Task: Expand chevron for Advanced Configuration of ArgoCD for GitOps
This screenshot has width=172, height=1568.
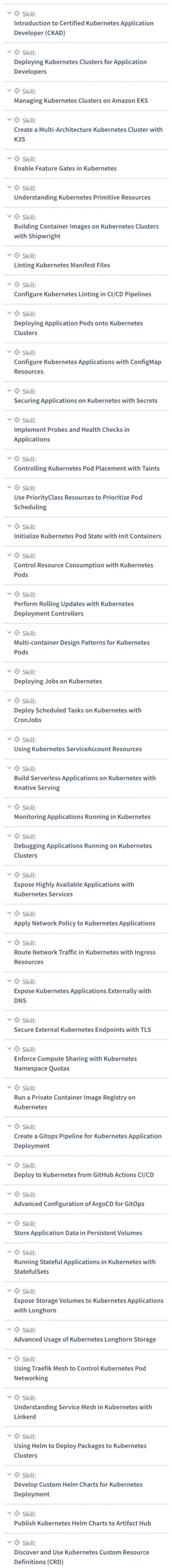Action: [9, 1194]
